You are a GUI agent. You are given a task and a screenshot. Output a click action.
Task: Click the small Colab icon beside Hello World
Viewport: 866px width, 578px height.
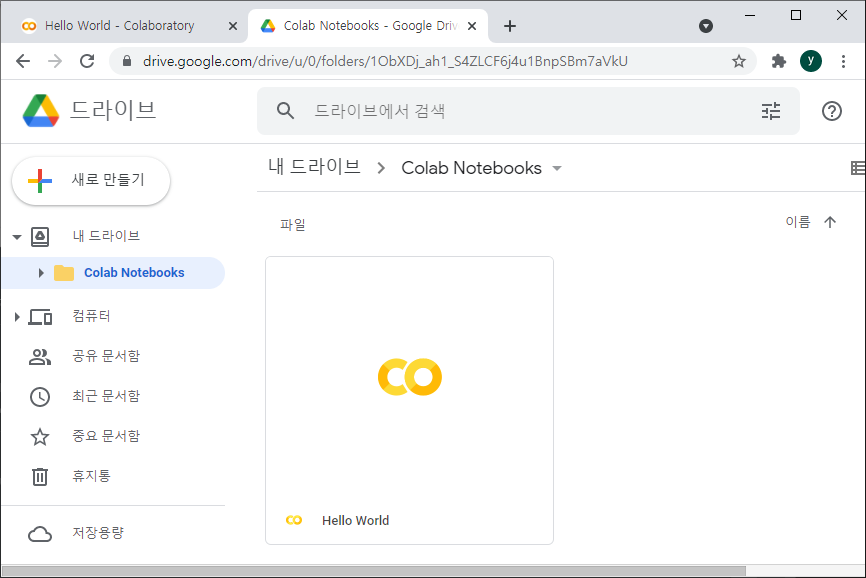click(294, 520)
